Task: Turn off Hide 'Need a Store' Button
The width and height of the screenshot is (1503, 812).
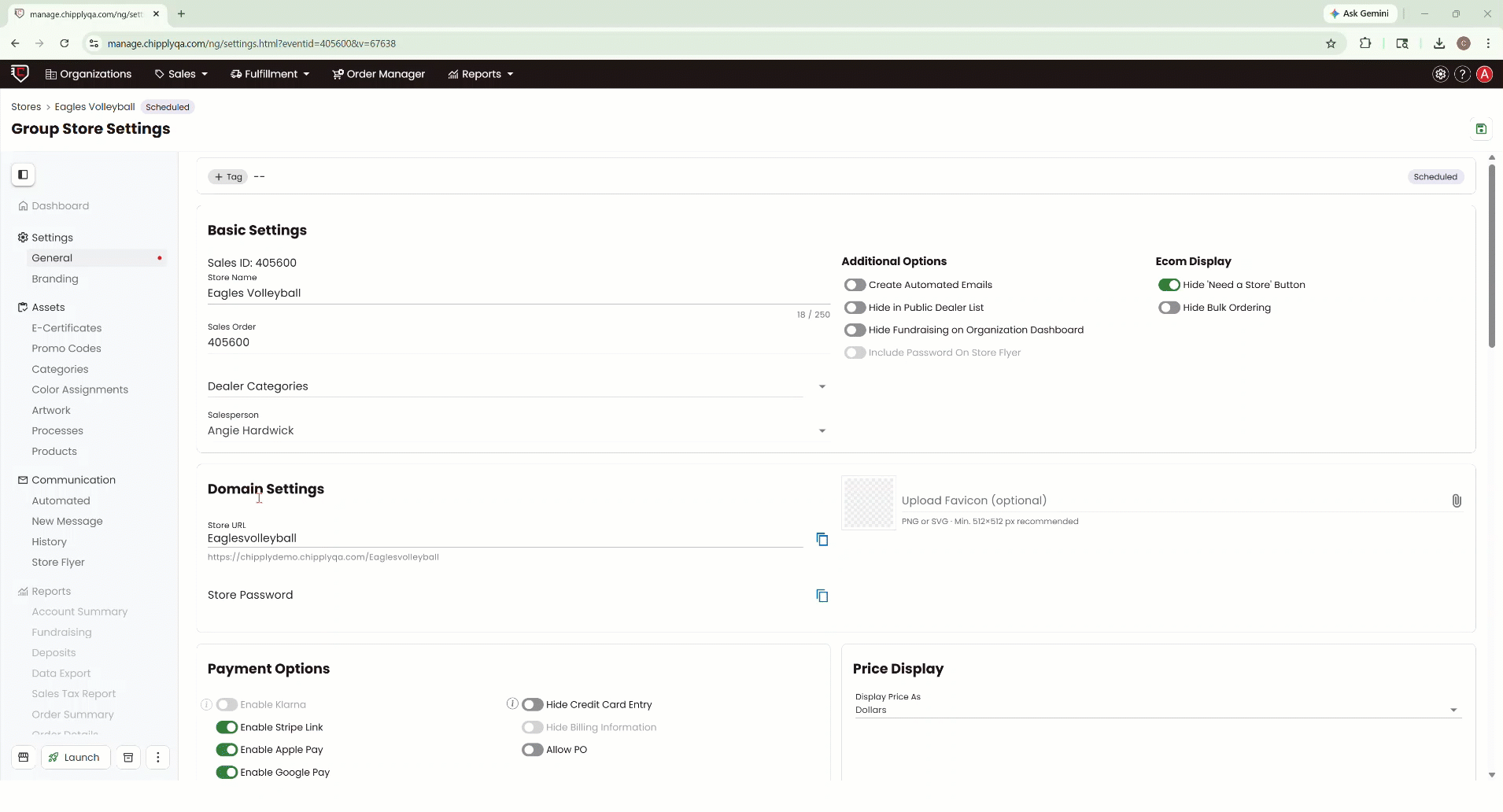Action: [x=1169, y=285]
